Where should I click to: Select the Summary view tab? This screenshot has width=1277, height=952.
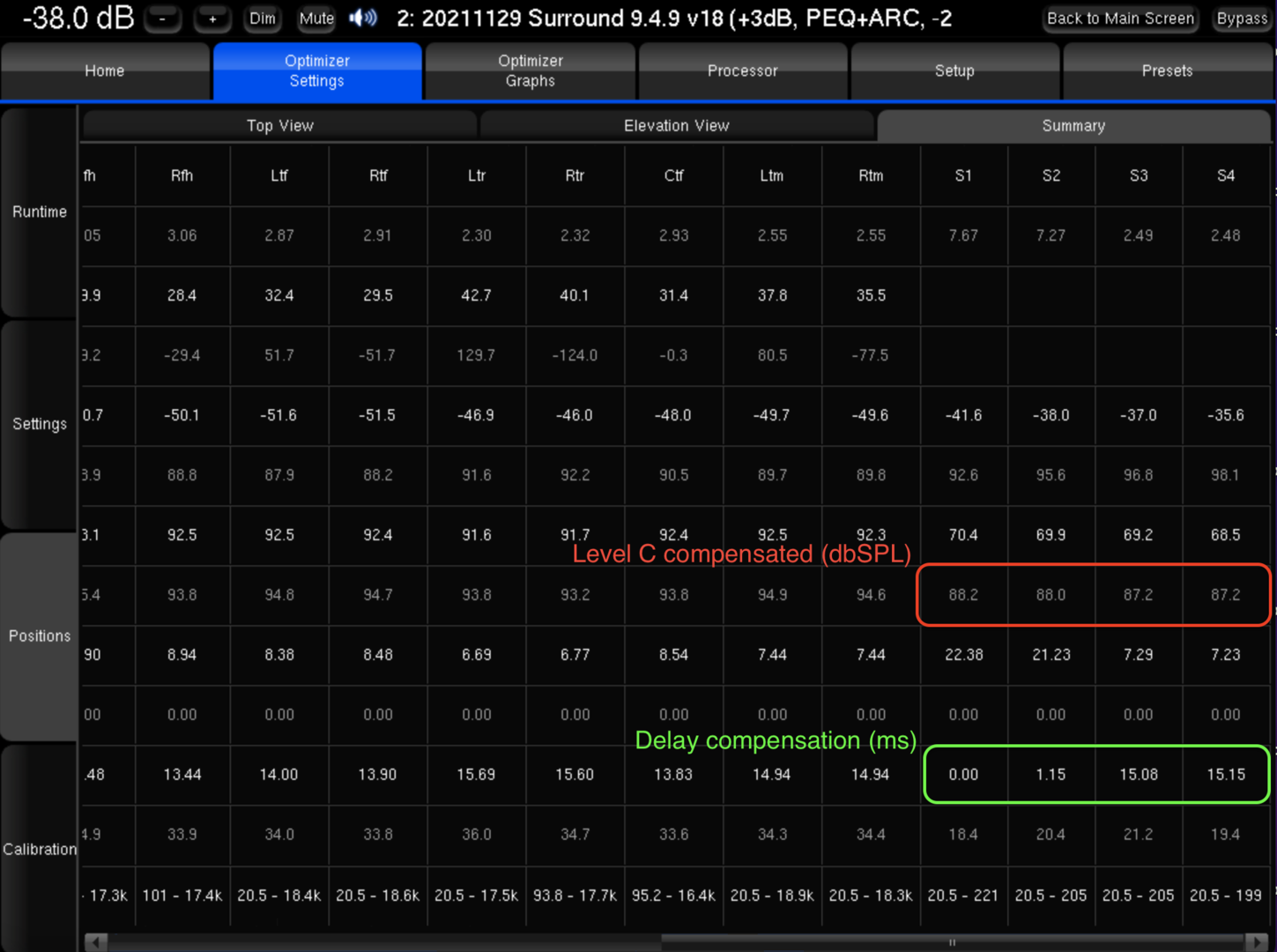(1073, 125)
